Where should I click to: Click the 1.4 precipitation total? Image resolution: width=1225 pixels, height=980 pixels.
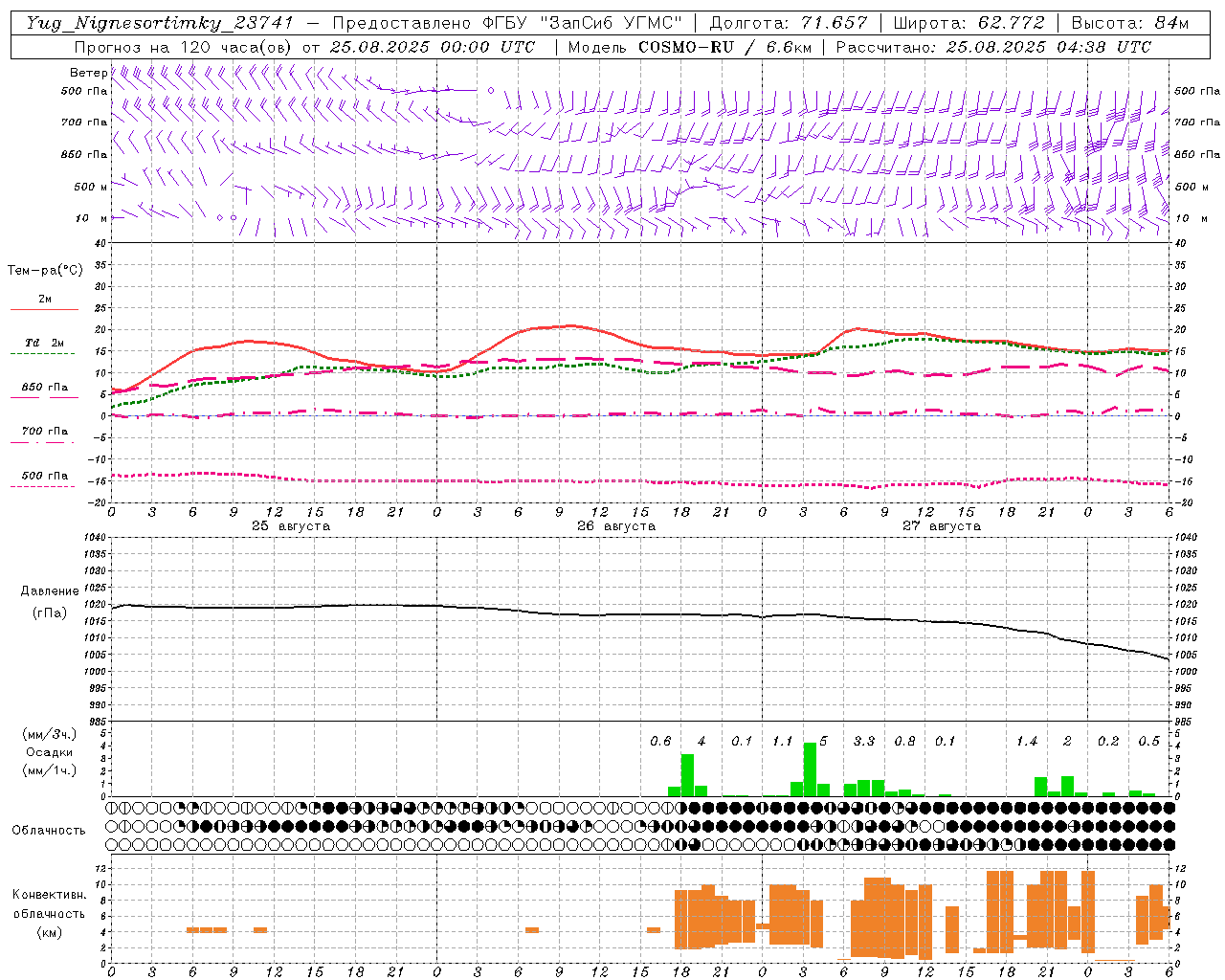pyautogui.click(x=1027, y=742)
